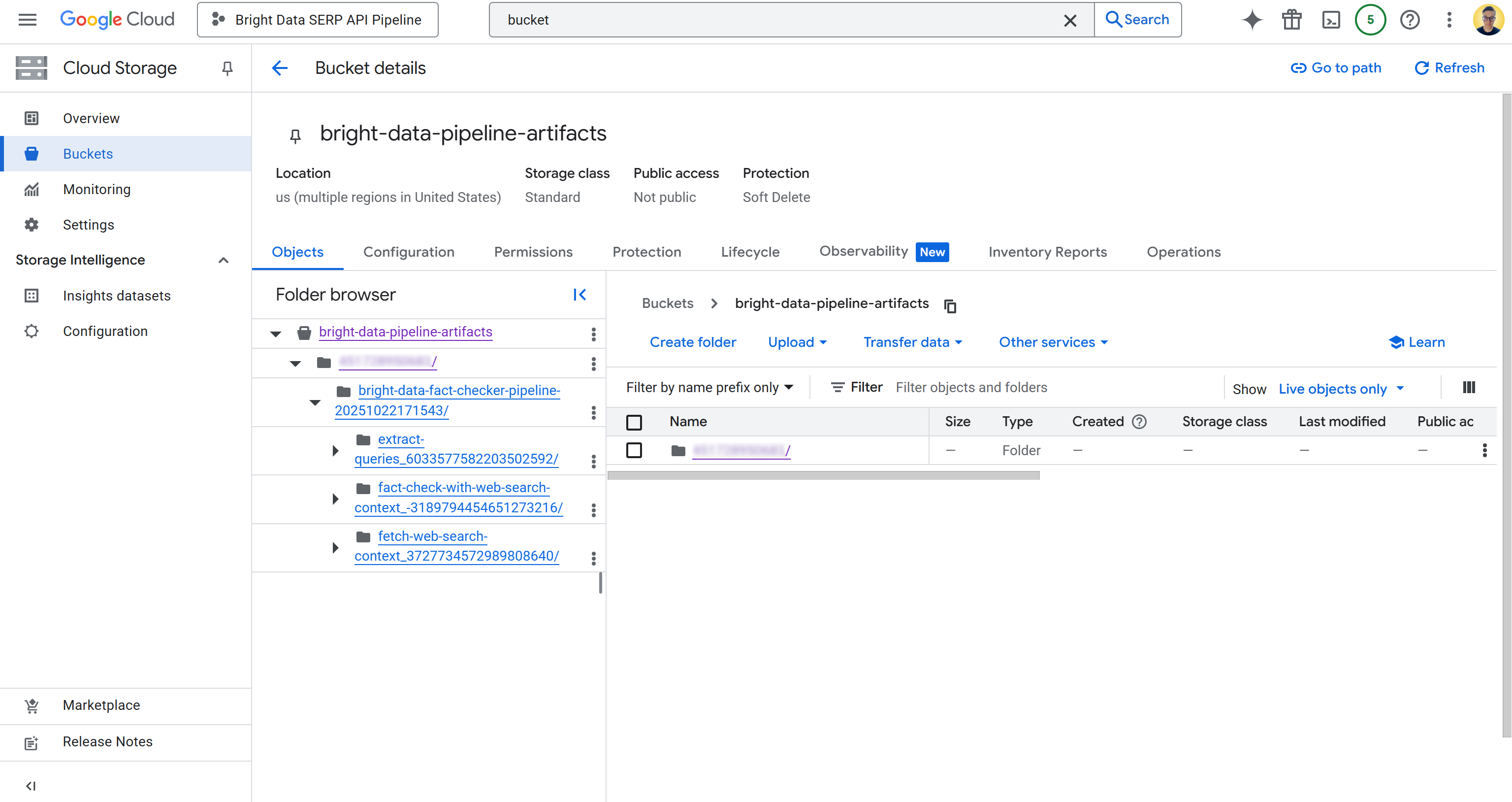The width and height of the screenshot is (1512, 802).
Task: Collapse Storage Intelligence section
Action: [x=223, y=260]
